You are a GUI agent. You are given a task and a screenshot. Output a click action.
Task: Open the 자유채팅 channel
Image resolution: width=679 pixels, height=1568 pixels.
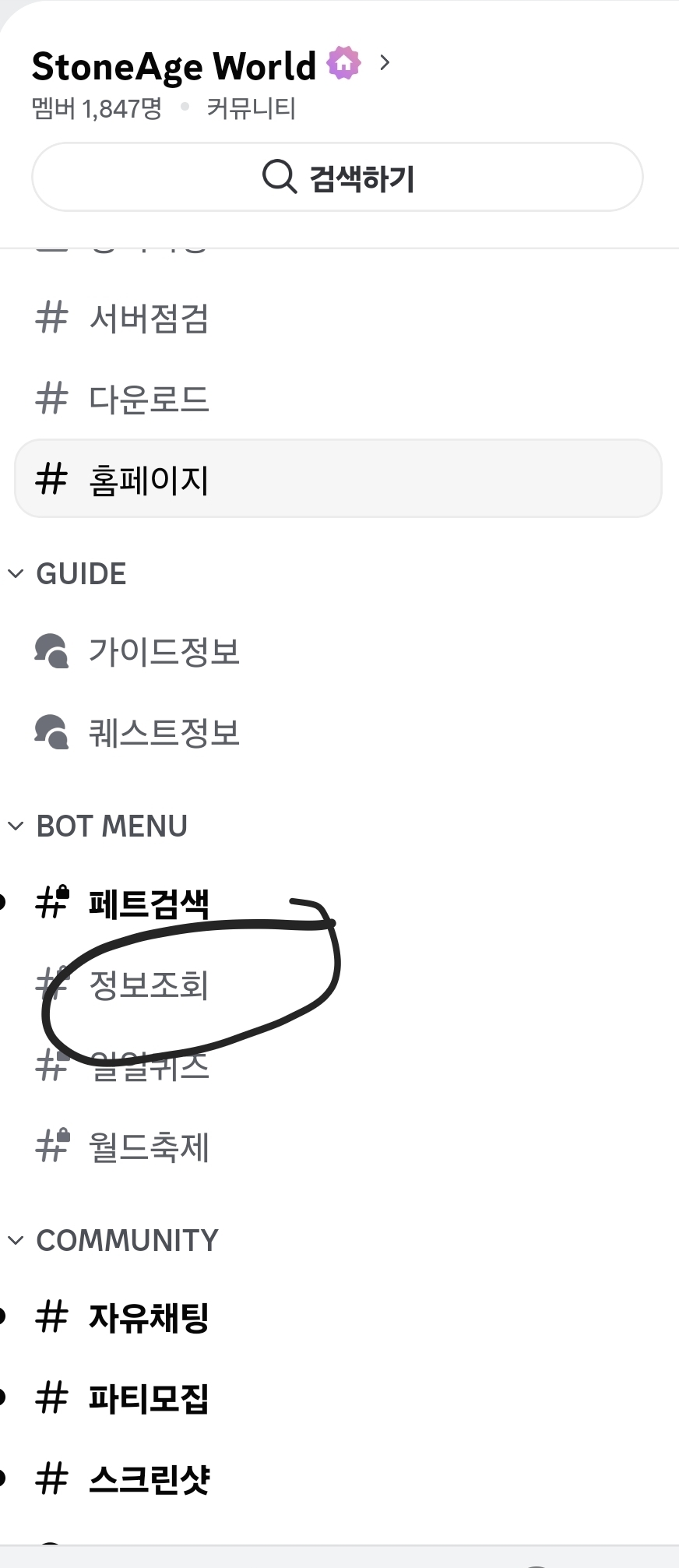(149, 1317)
